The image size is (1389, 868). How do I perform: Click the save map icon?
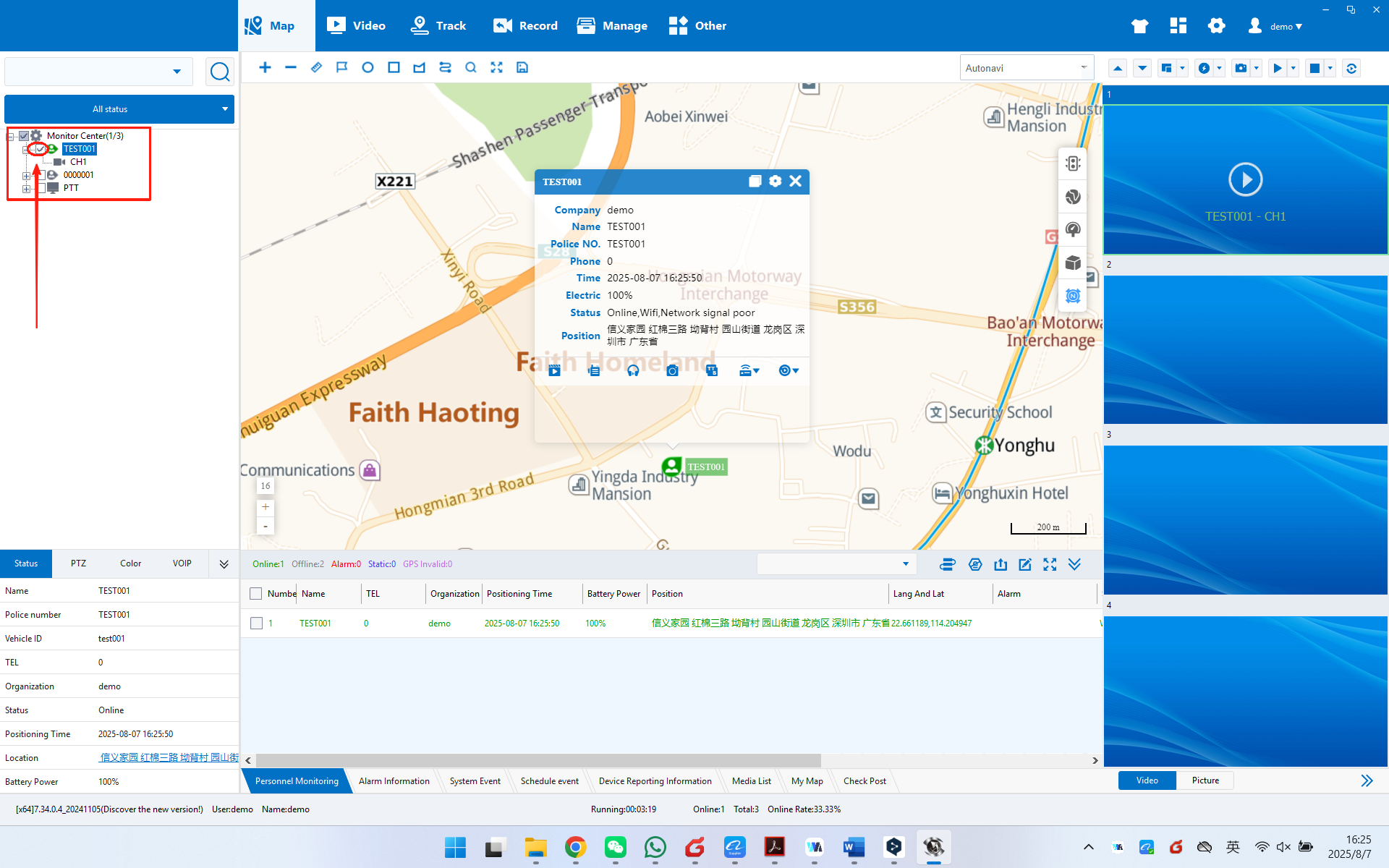(x=522, y=67)
